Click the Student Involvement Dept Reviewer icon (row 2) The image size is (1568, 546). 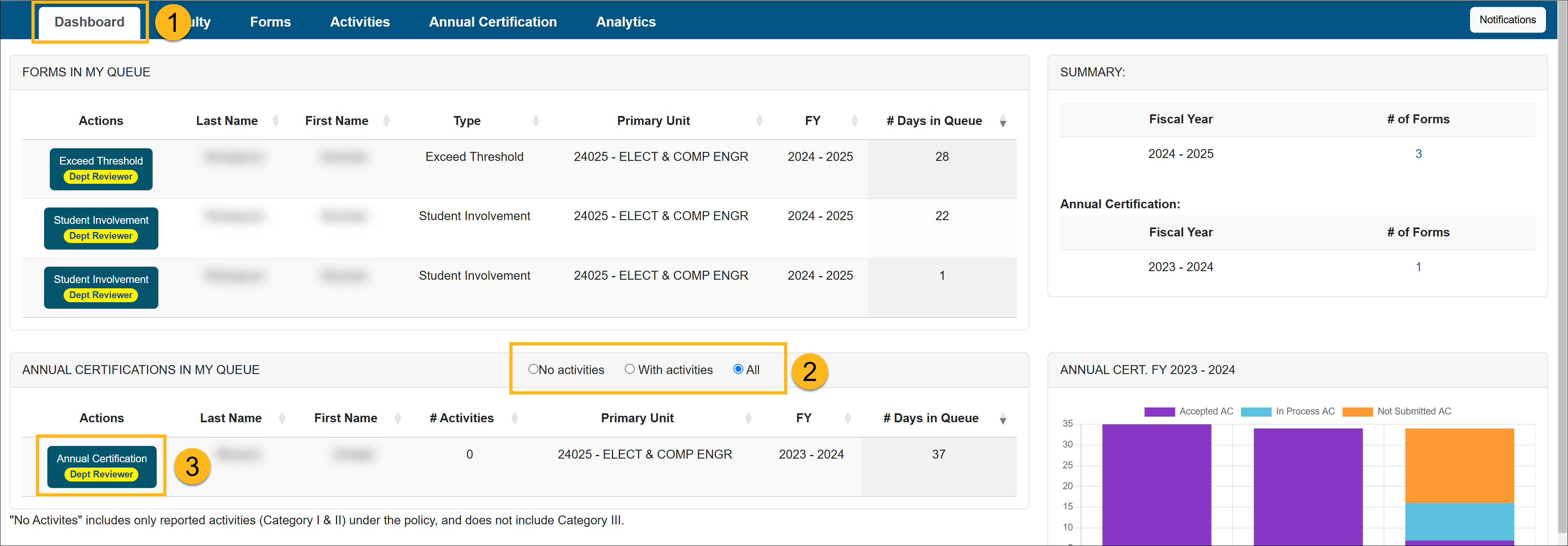coord(100,223)
